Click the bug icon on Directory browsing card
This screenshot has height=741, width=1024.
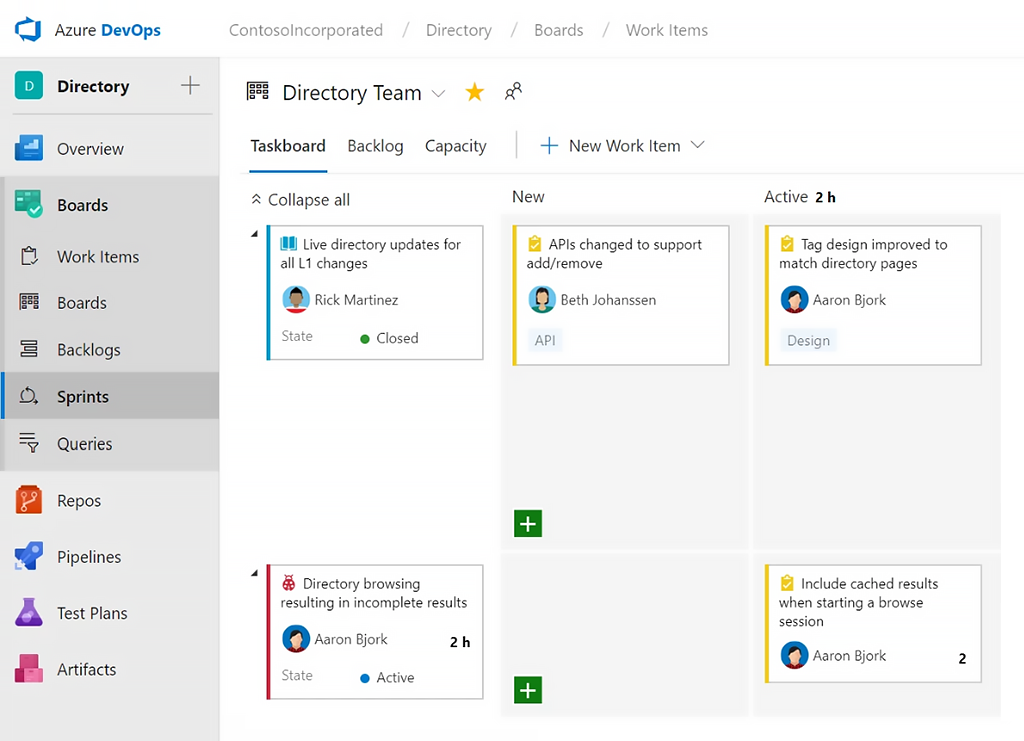(x=288, y=583)
